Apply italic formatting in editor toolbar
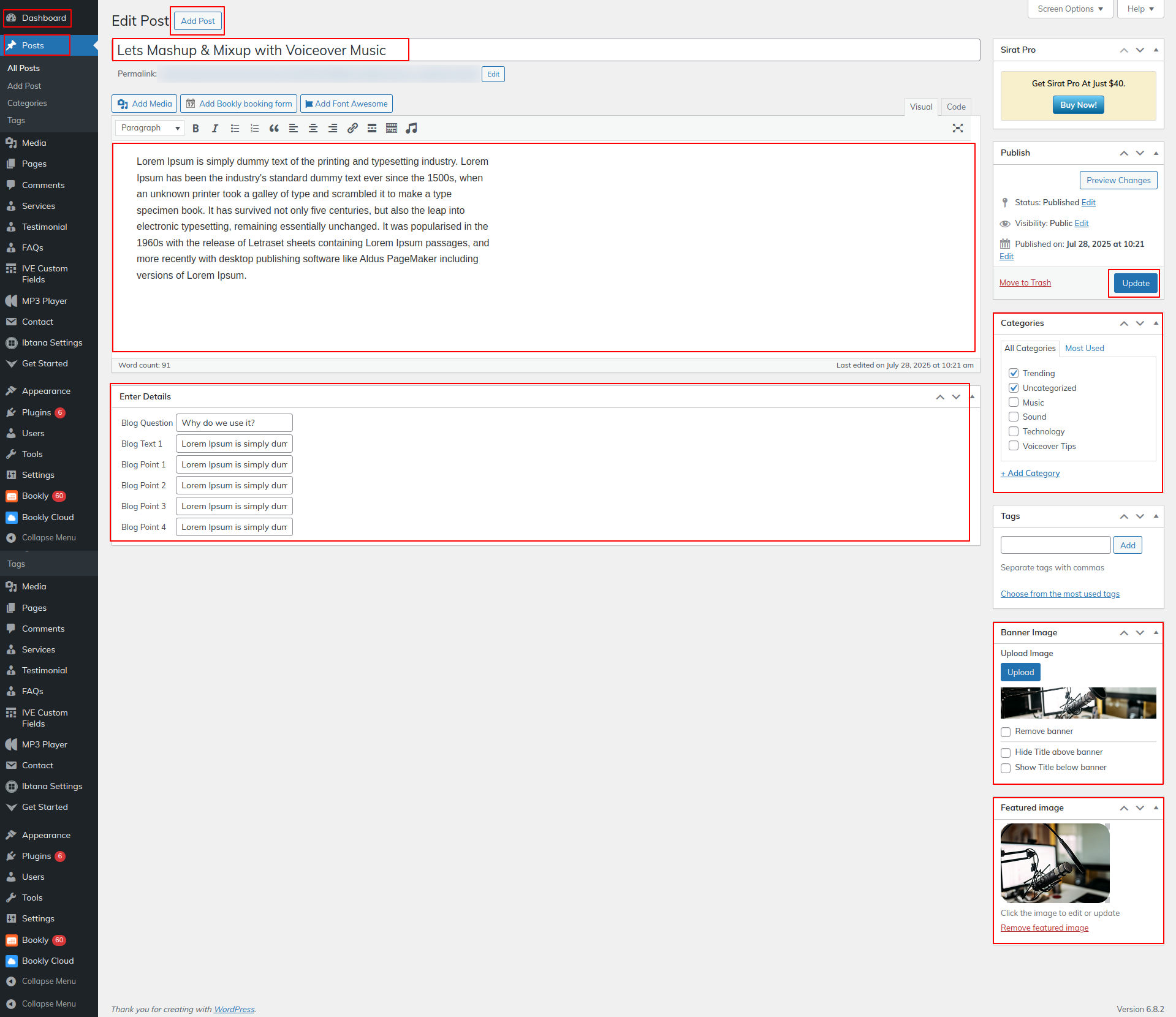 pos(214,128)
